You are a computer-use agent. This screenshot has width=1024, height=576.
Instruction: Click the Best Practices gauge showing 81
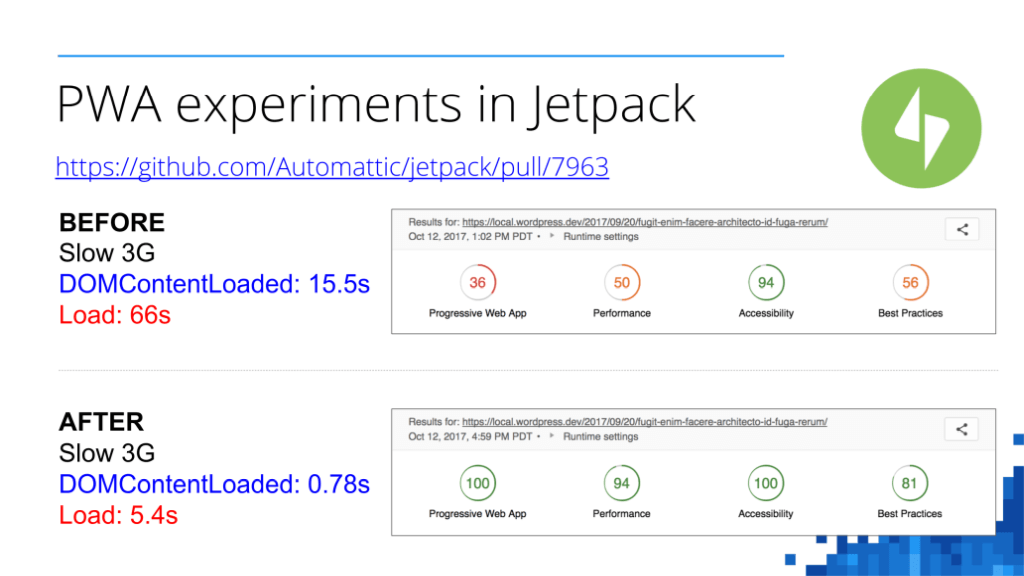(909, 483)
